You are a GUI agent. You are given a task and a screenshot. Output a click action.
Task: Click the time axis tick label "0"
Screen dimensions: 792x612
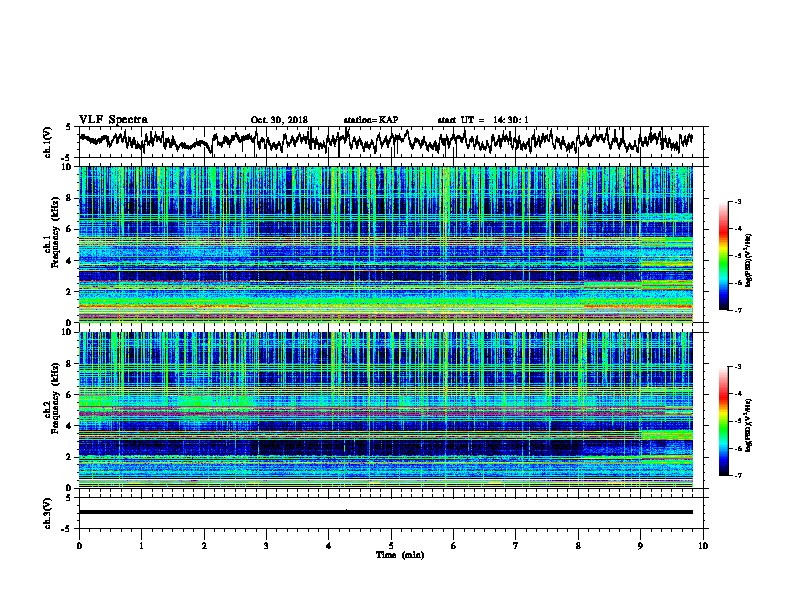click(79, 546)
